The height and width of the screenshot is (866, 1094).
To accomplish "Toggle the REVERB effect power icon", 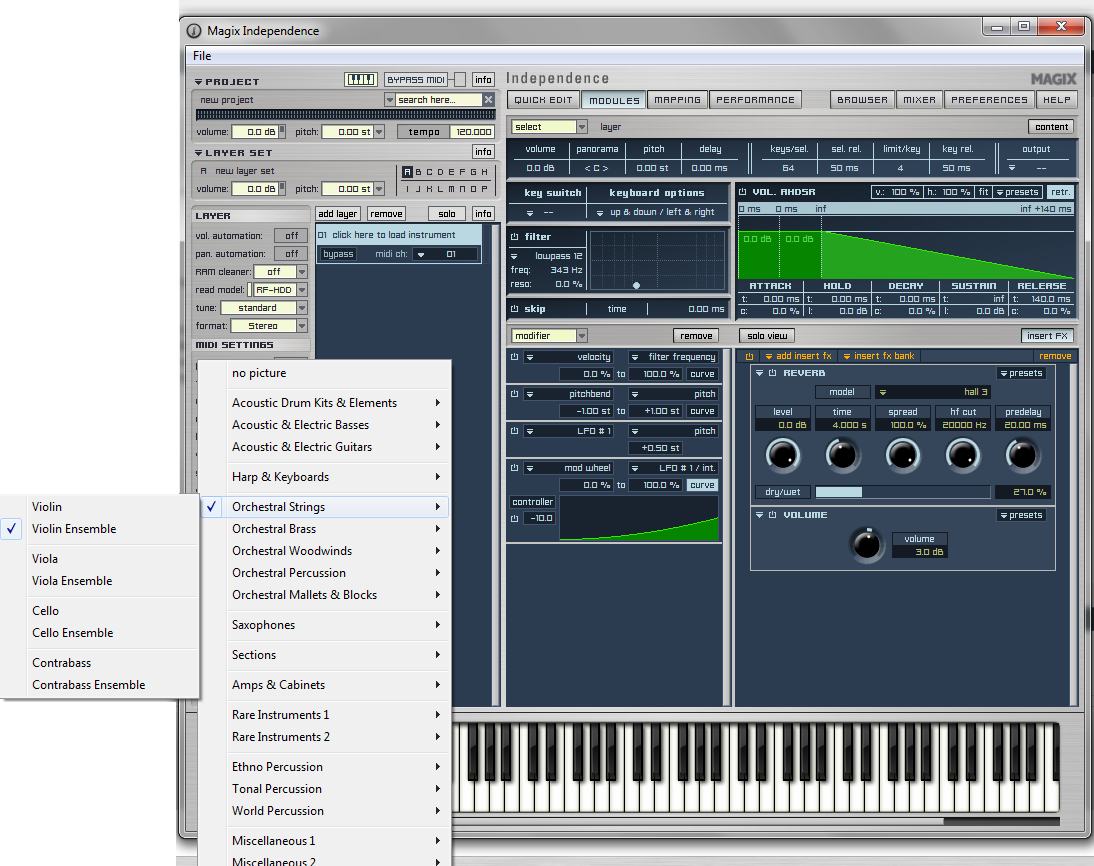I will (772, 373).
